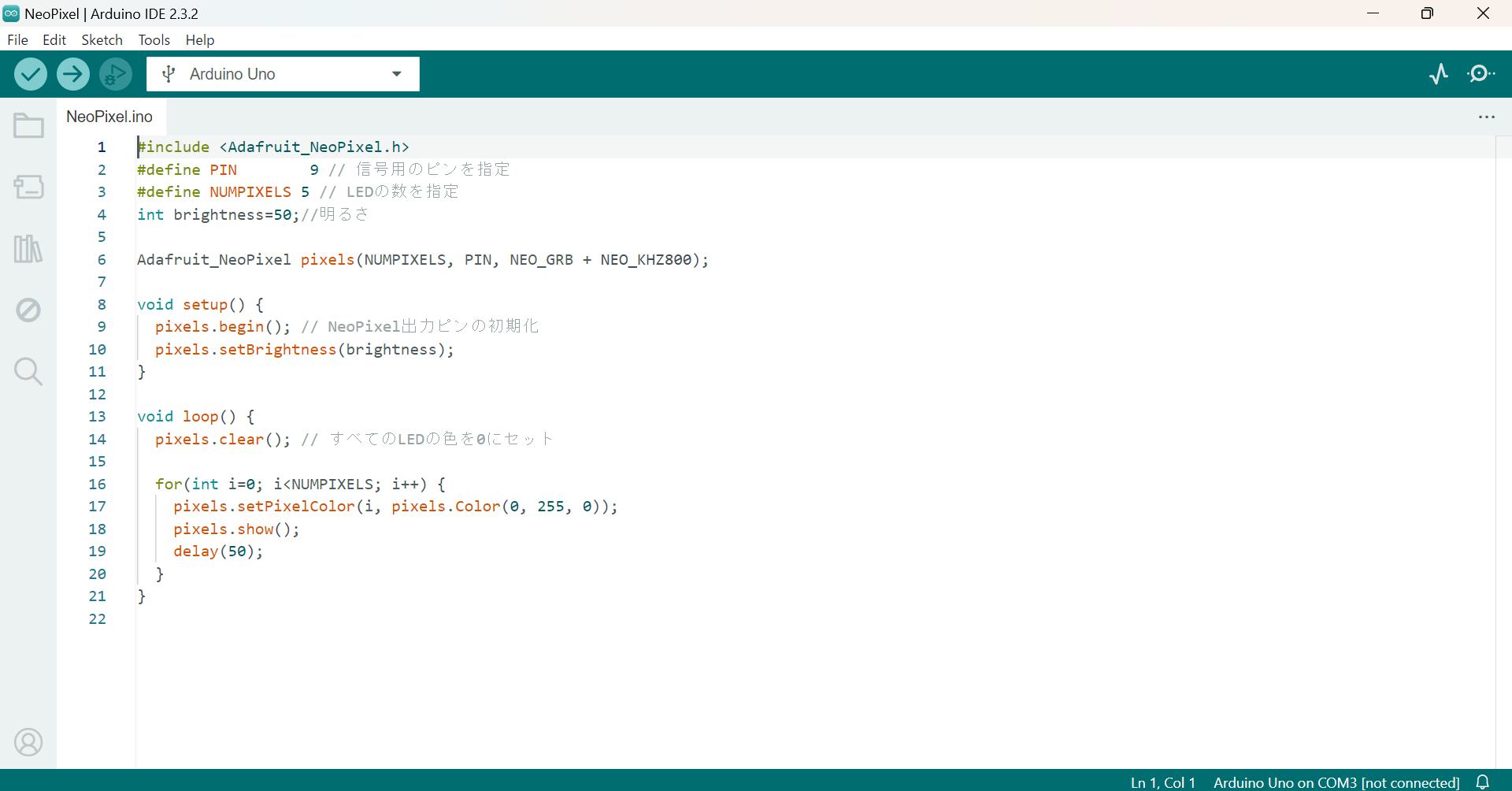Open the Help menu
The height and width of the screenshot is (791, 1512).
pyautogui.click(x=200, y=40)
